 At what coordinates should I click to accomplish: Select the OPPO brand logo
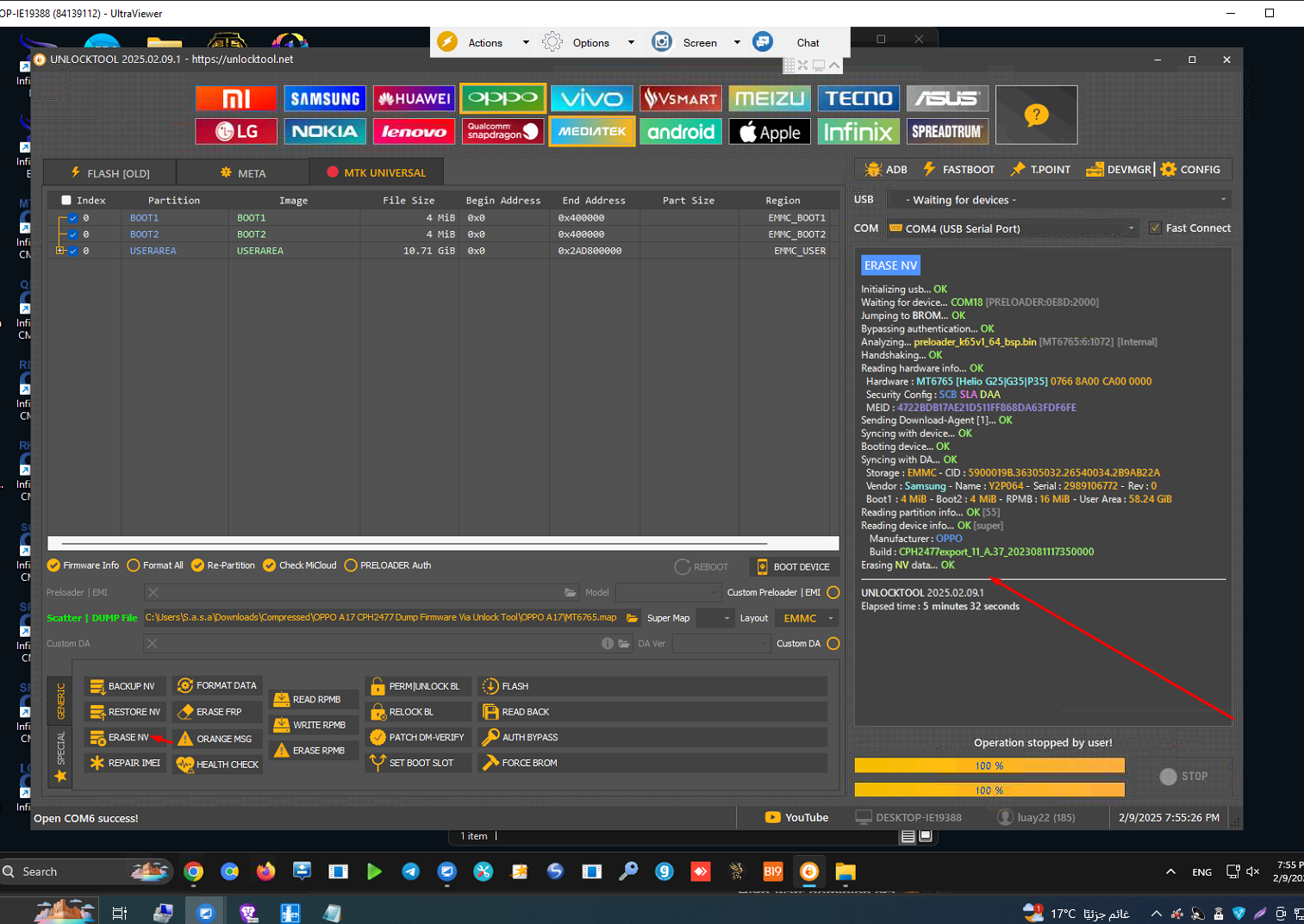click(x=502, y=98)
